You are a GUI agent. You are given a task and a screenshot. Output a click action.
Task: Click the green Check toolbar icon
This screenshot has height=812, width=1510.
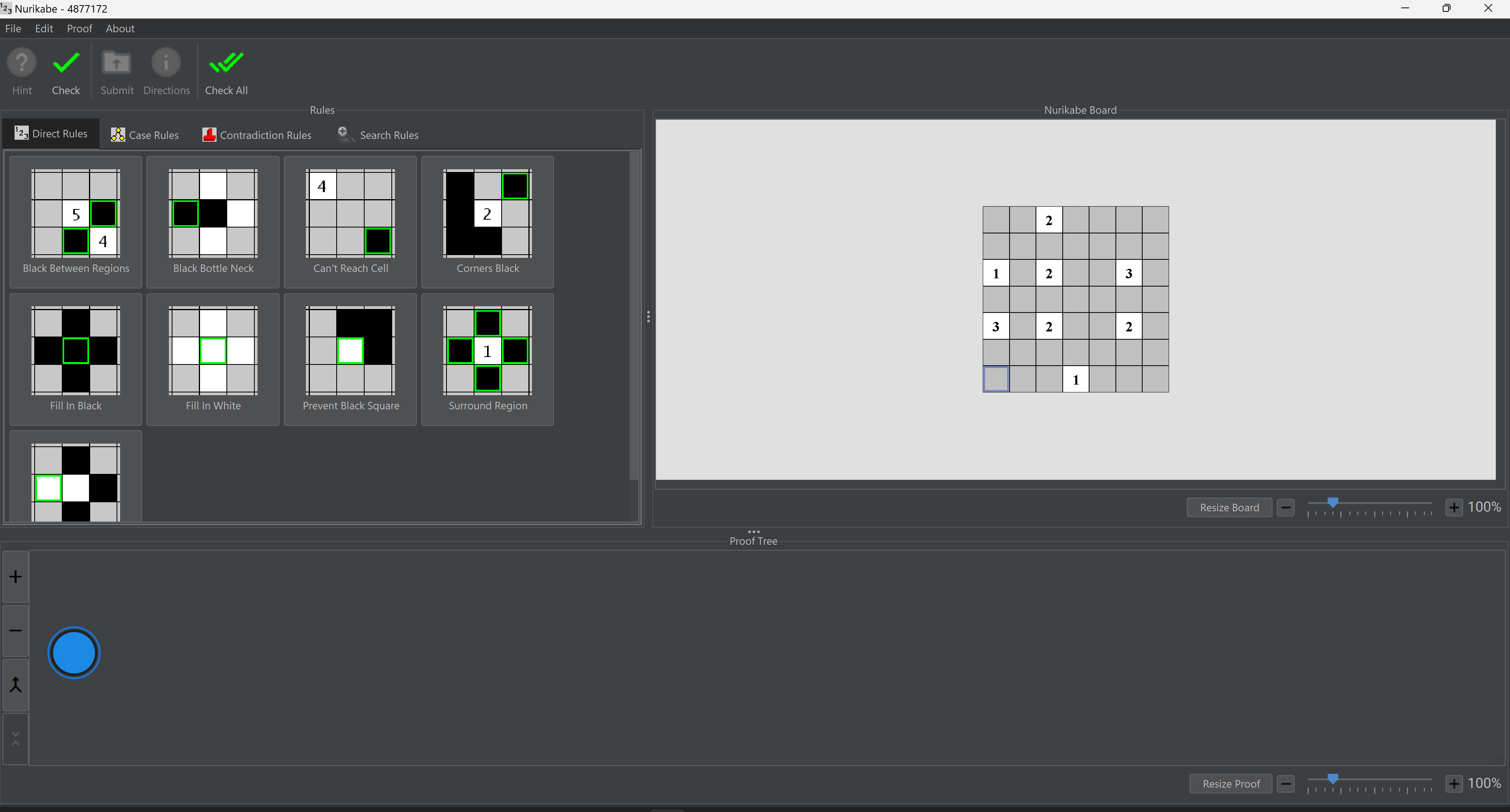66,63
